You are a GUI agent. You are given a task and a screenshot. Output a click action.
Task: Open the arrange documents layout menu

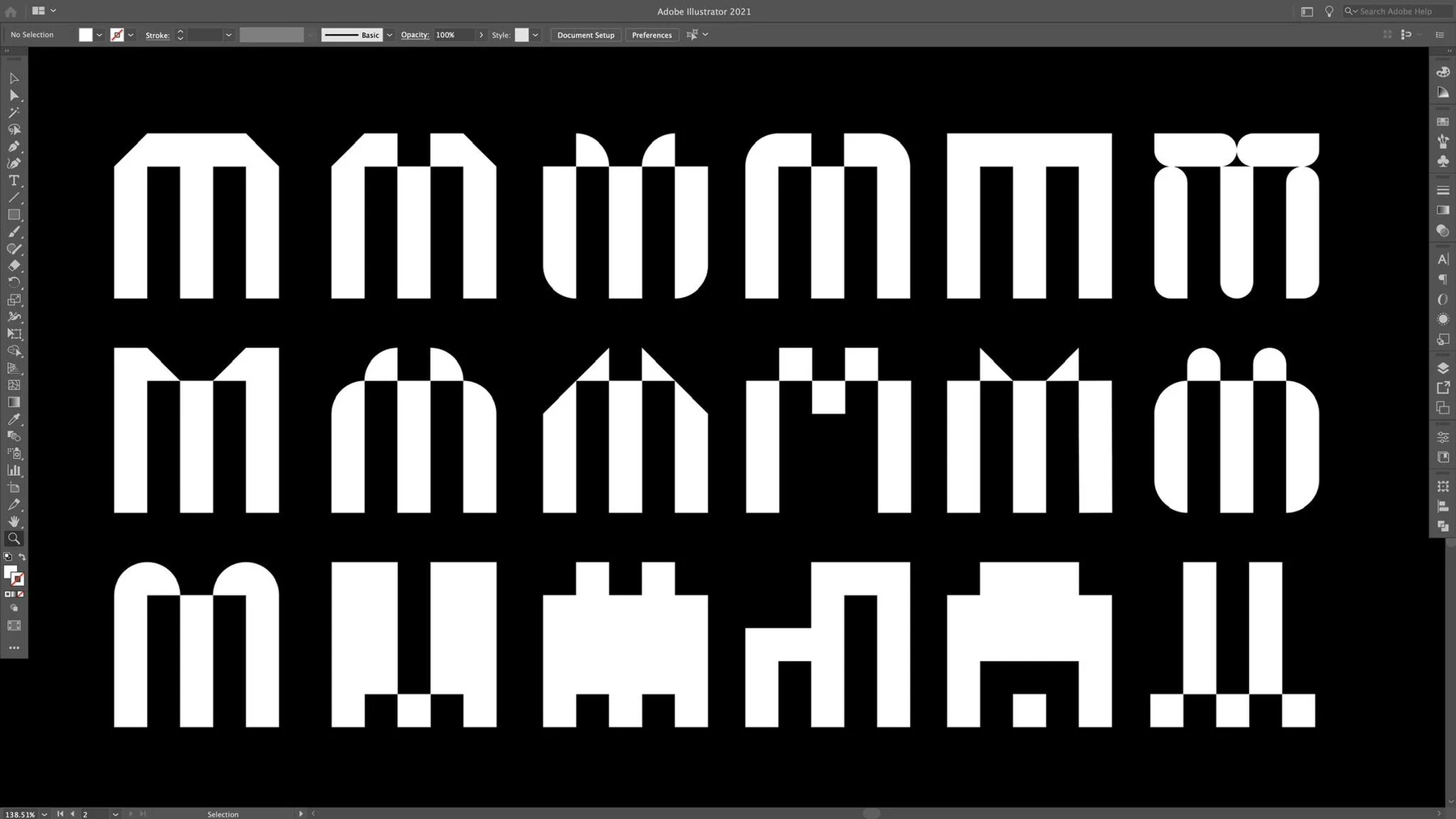pyautogui.click(x=44, y=11)
